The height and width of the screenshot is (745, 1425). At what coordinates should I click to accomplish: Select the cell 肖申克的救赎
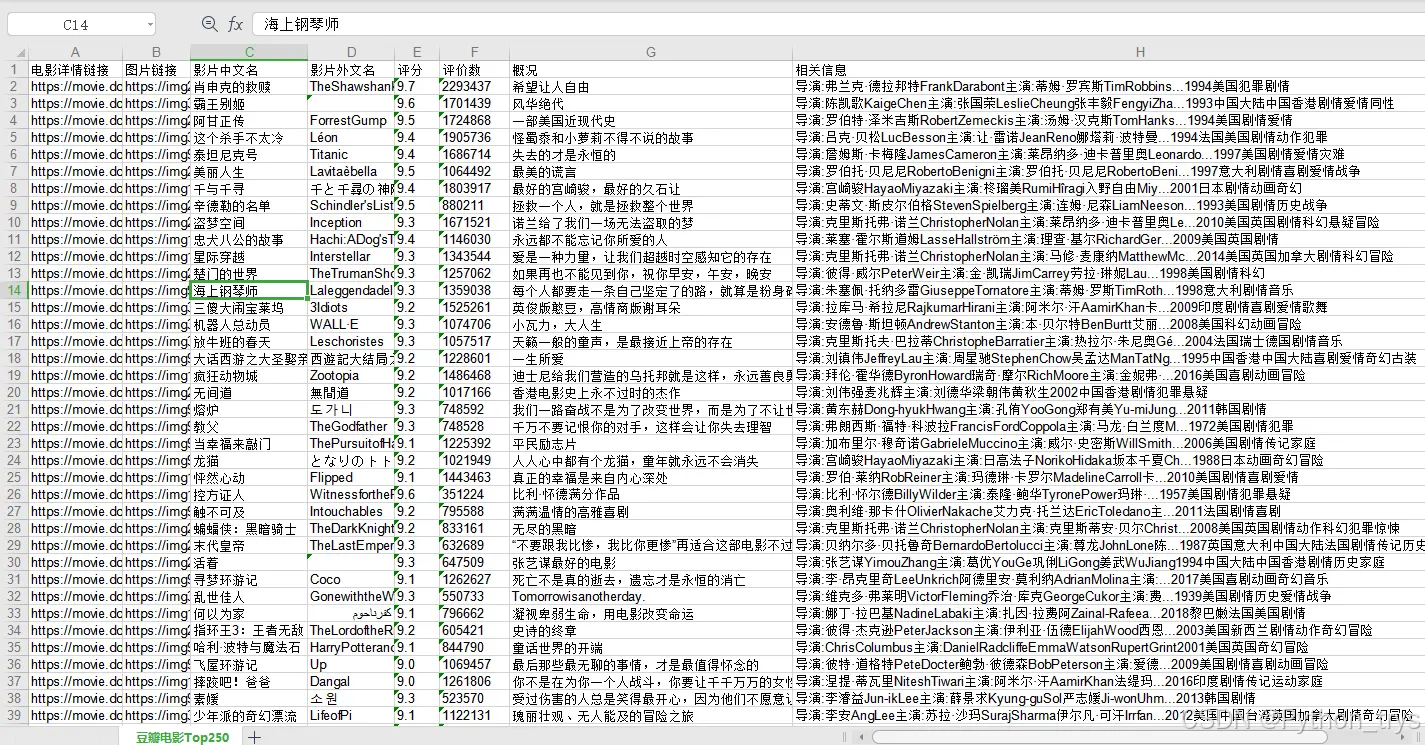(248, 87)
